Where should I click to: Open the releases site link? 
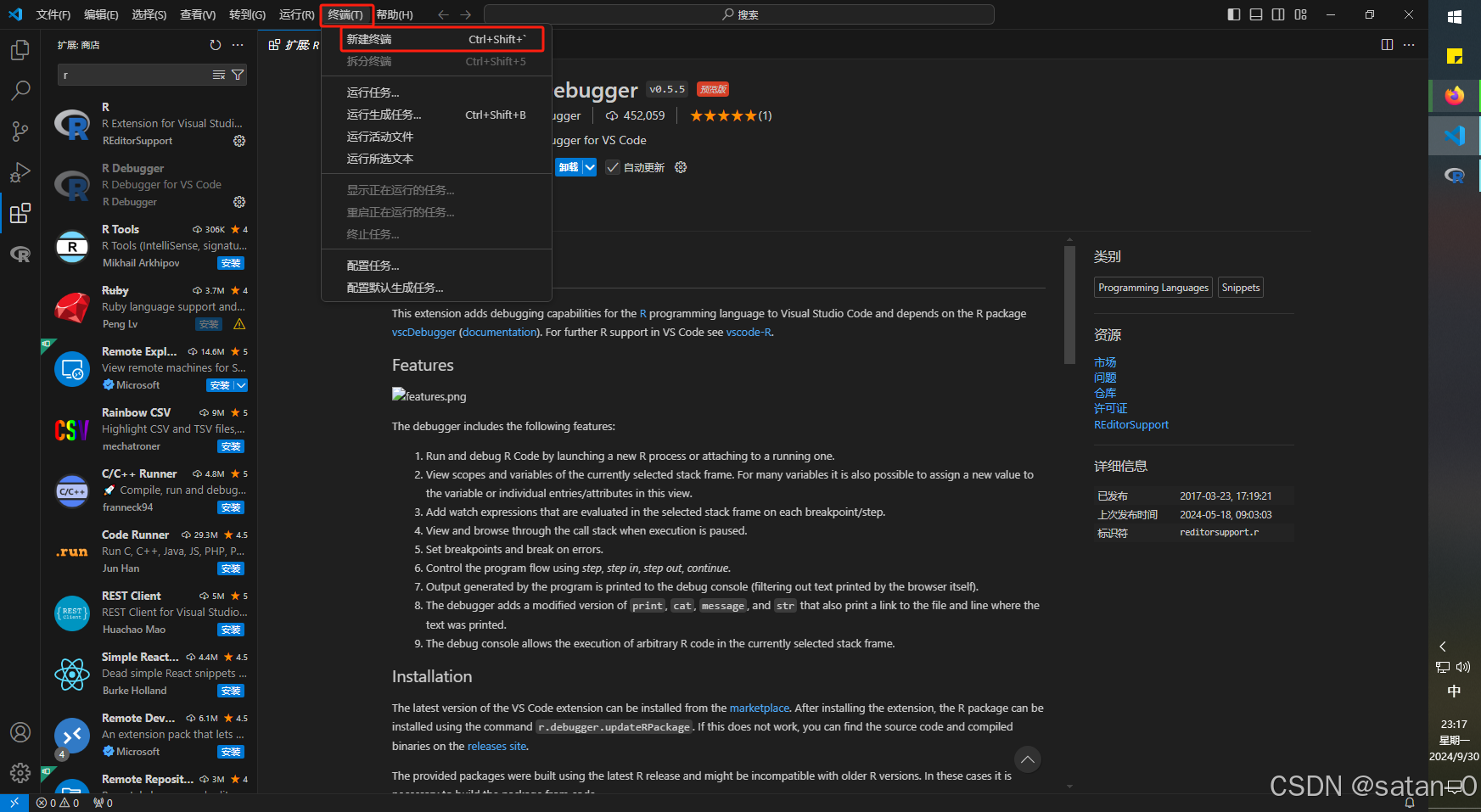coord(496,746)
